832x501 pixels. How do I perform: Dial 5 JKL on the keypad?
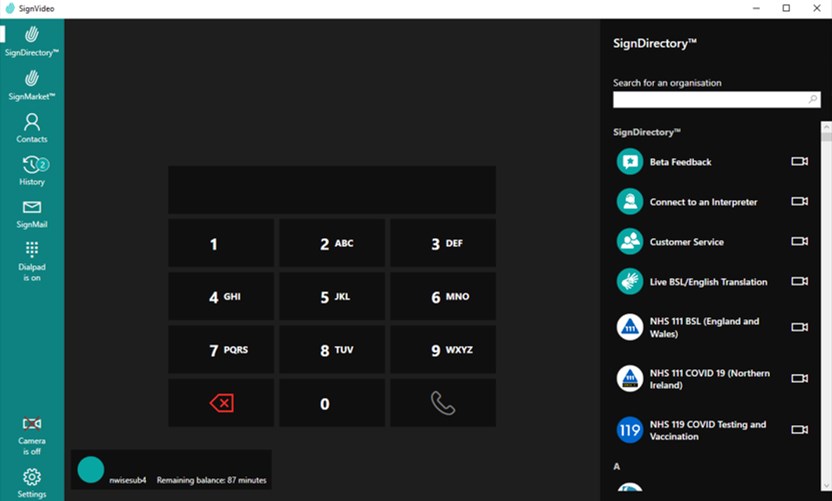pyautogui.click(x=332, y=296)
